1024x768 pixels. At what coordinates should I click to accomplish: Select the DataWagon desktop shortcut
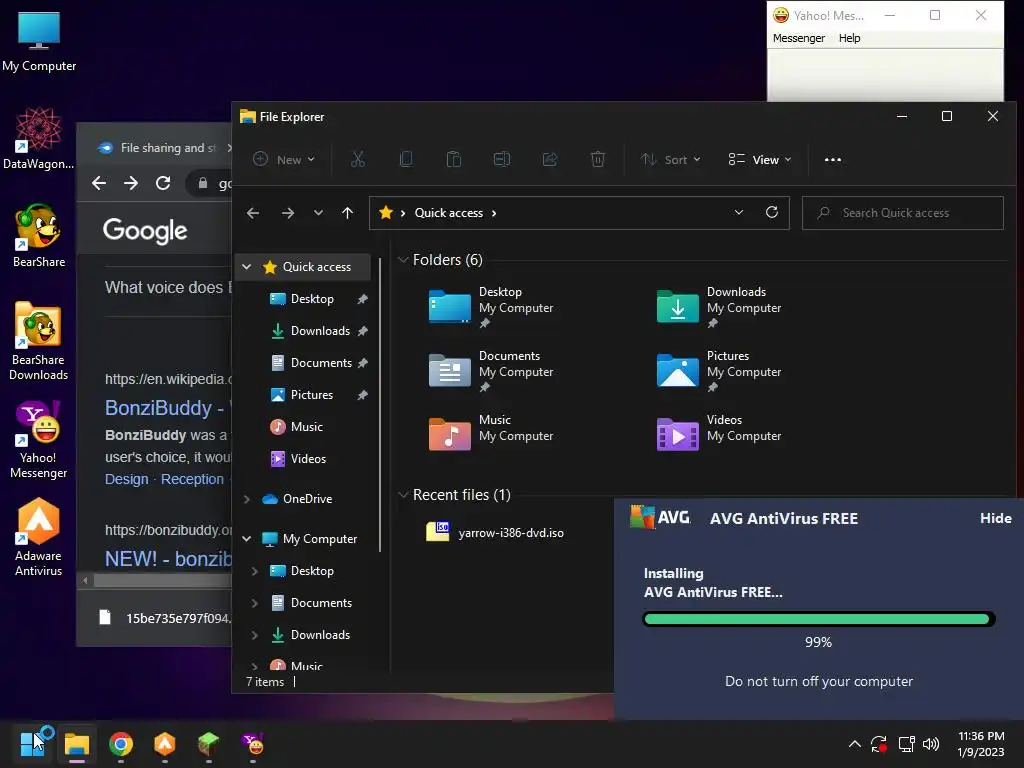tap(38, 138)
